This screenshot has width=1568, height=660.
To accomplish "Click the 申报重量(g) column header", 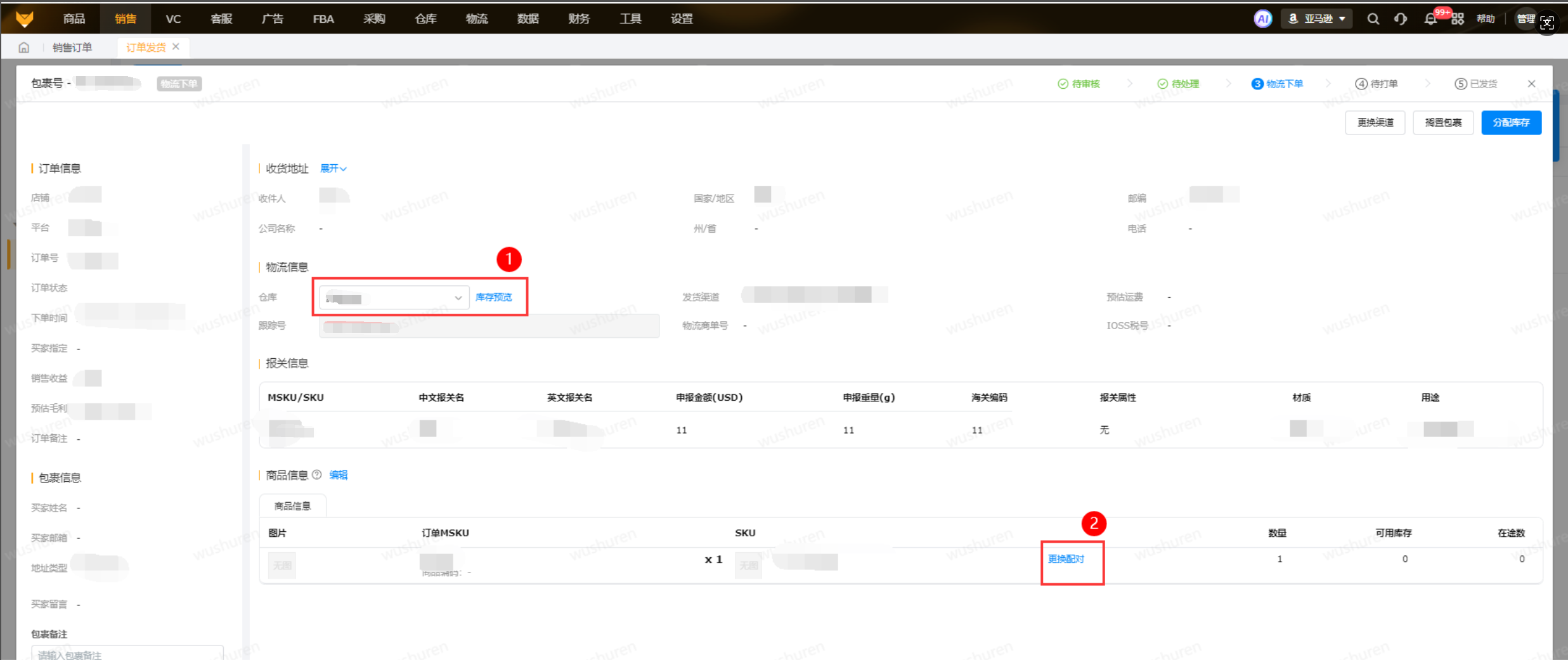I will pos(869,398).
